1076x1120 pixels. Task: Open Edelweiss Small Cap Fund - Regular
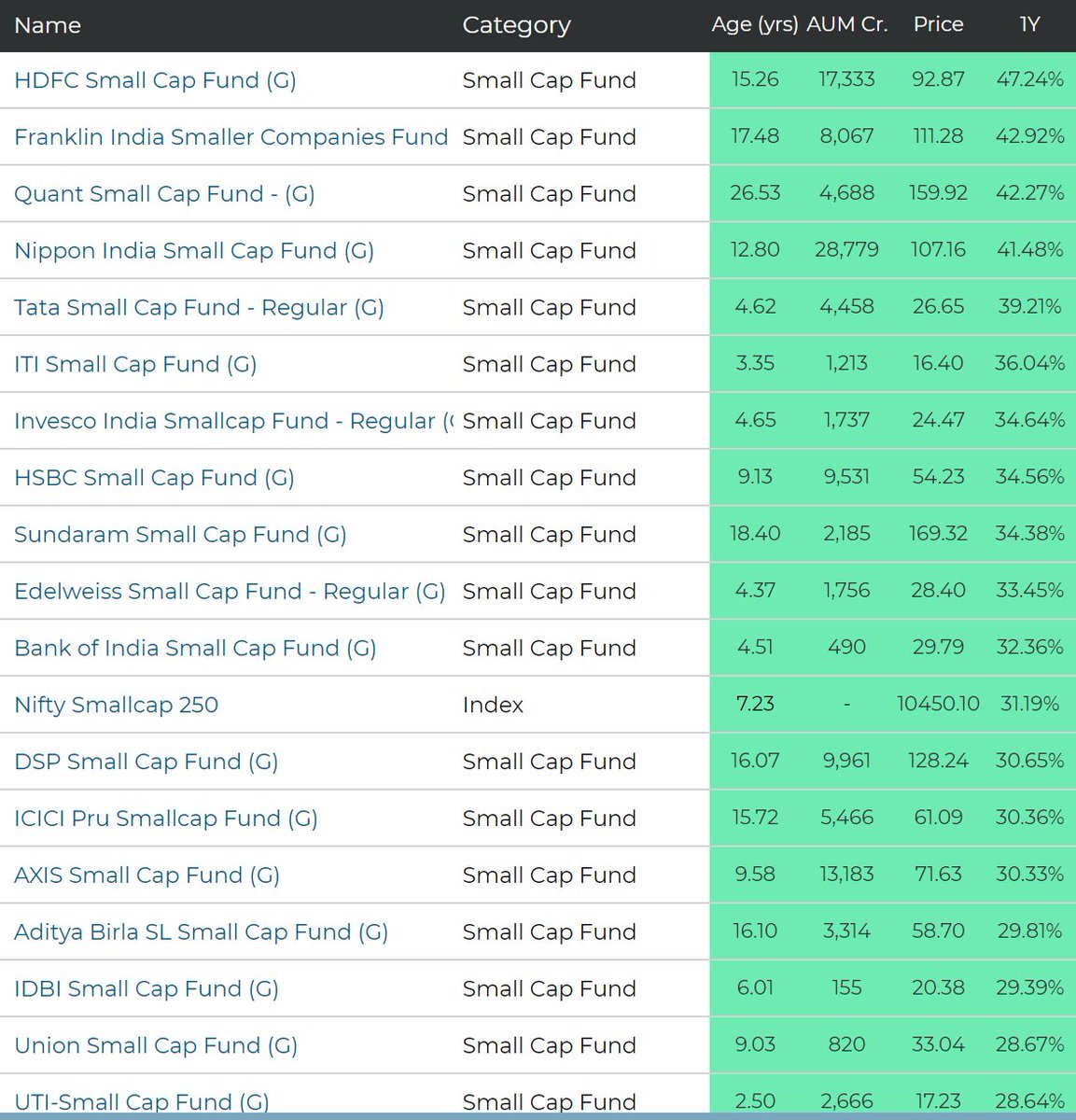229,591
